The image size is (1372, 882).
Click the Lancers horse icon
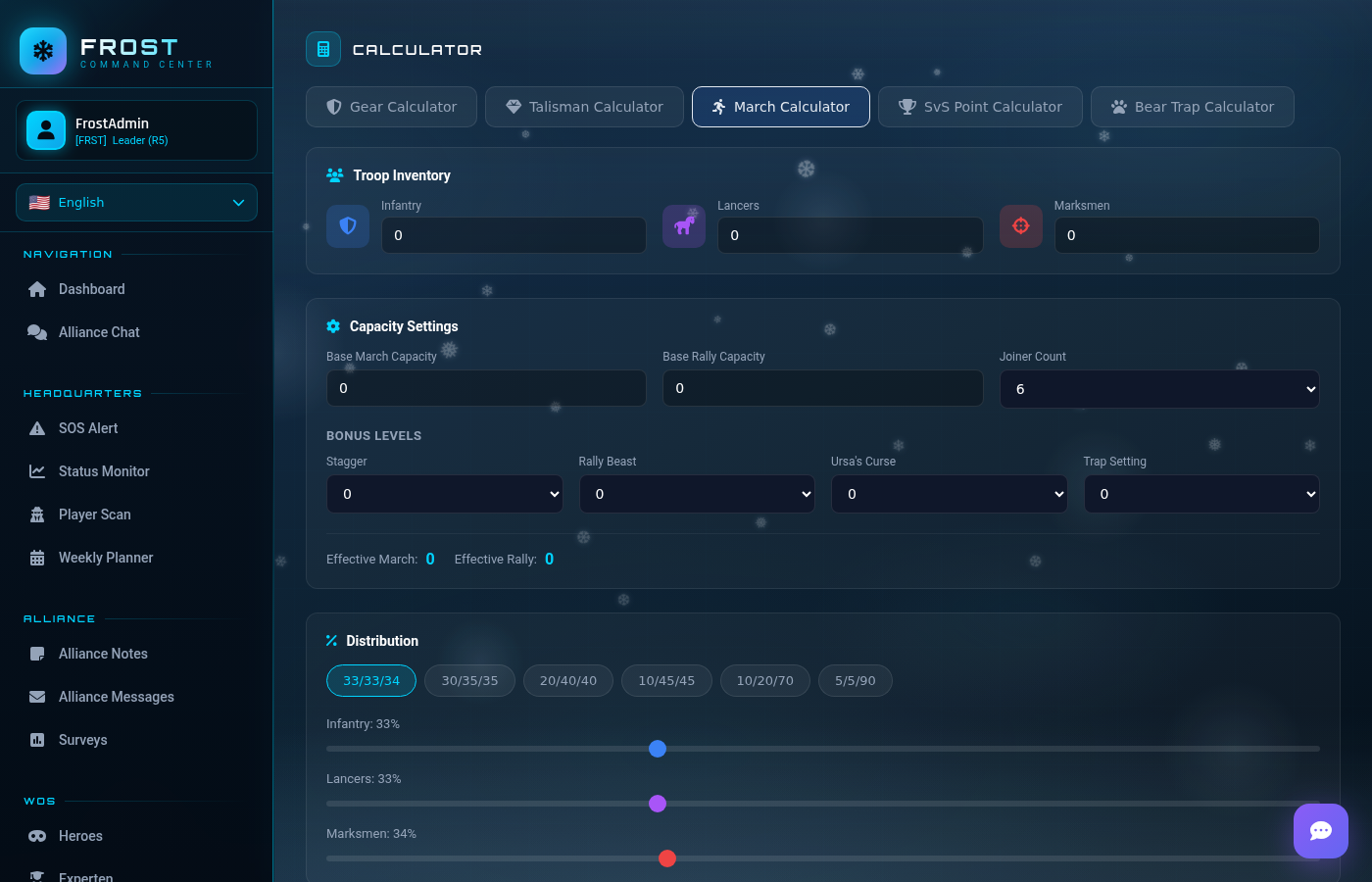[684, 226]
